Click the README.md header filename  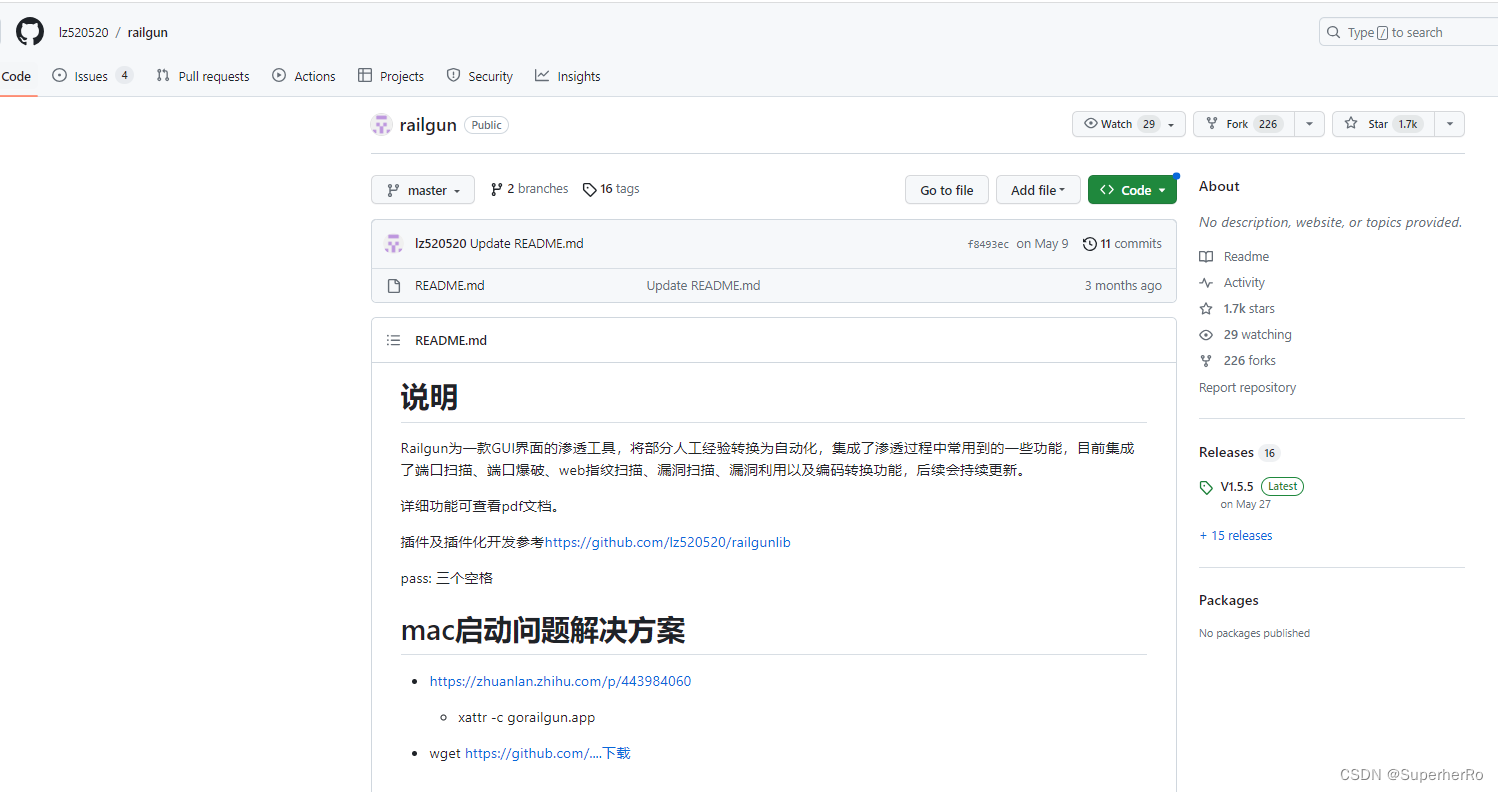[451, 340]
